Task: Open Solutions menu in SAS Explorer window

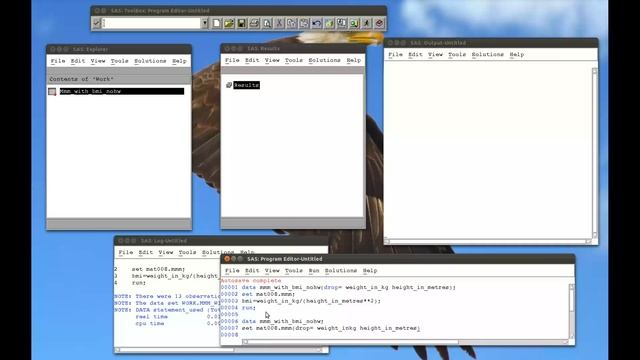Action: click(150, 61)
